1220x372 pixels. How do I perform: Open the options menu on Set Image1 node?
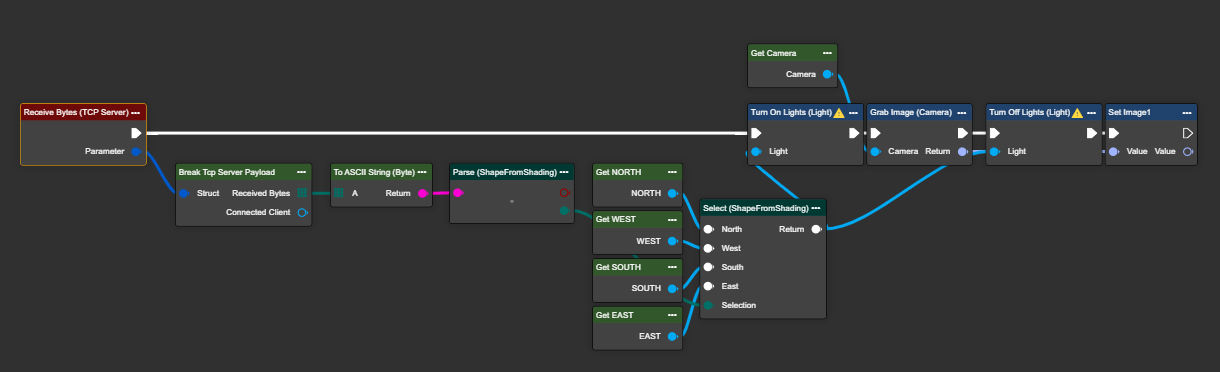point(1187,112)
